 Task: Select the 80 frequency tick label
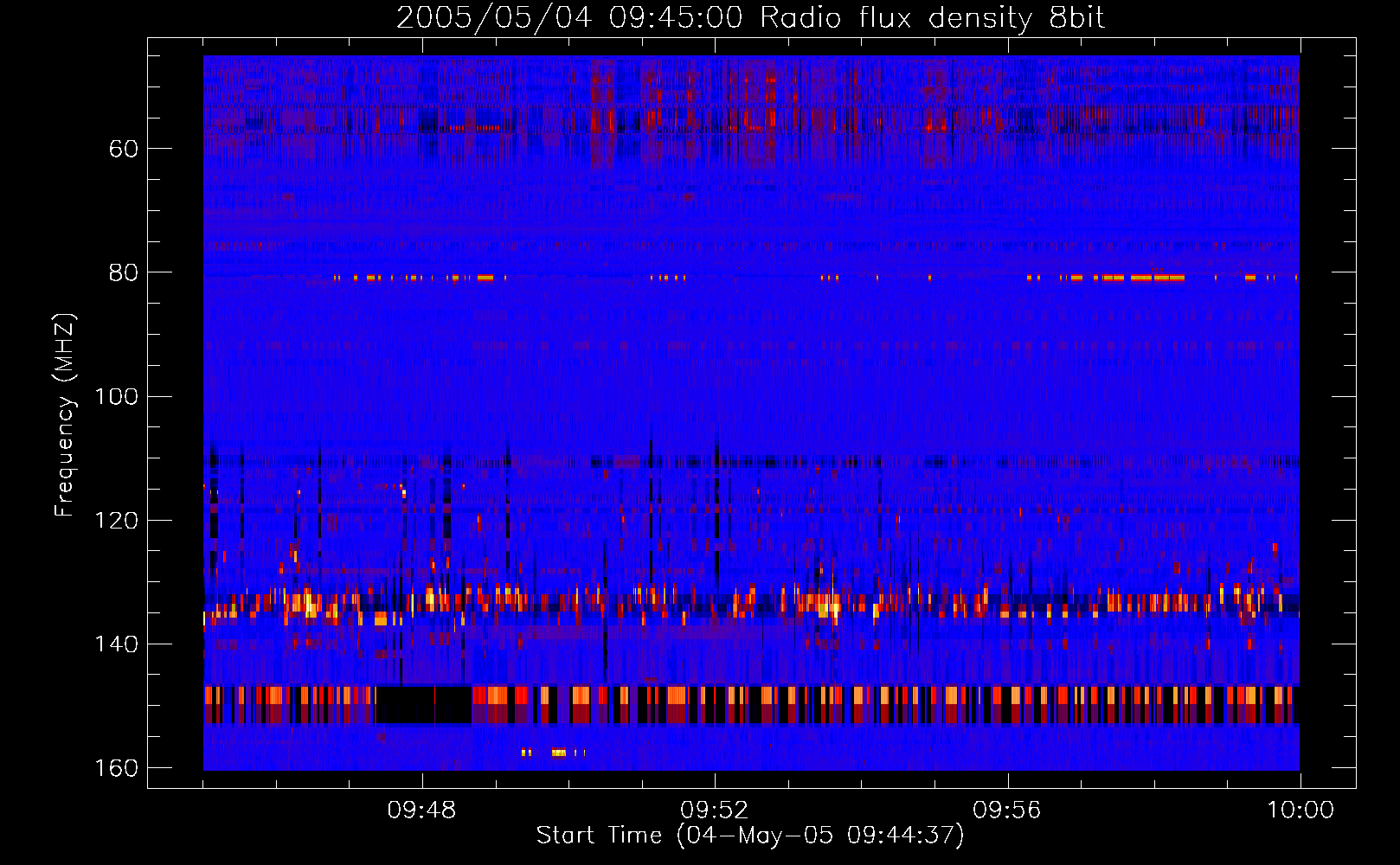(124, 272)
